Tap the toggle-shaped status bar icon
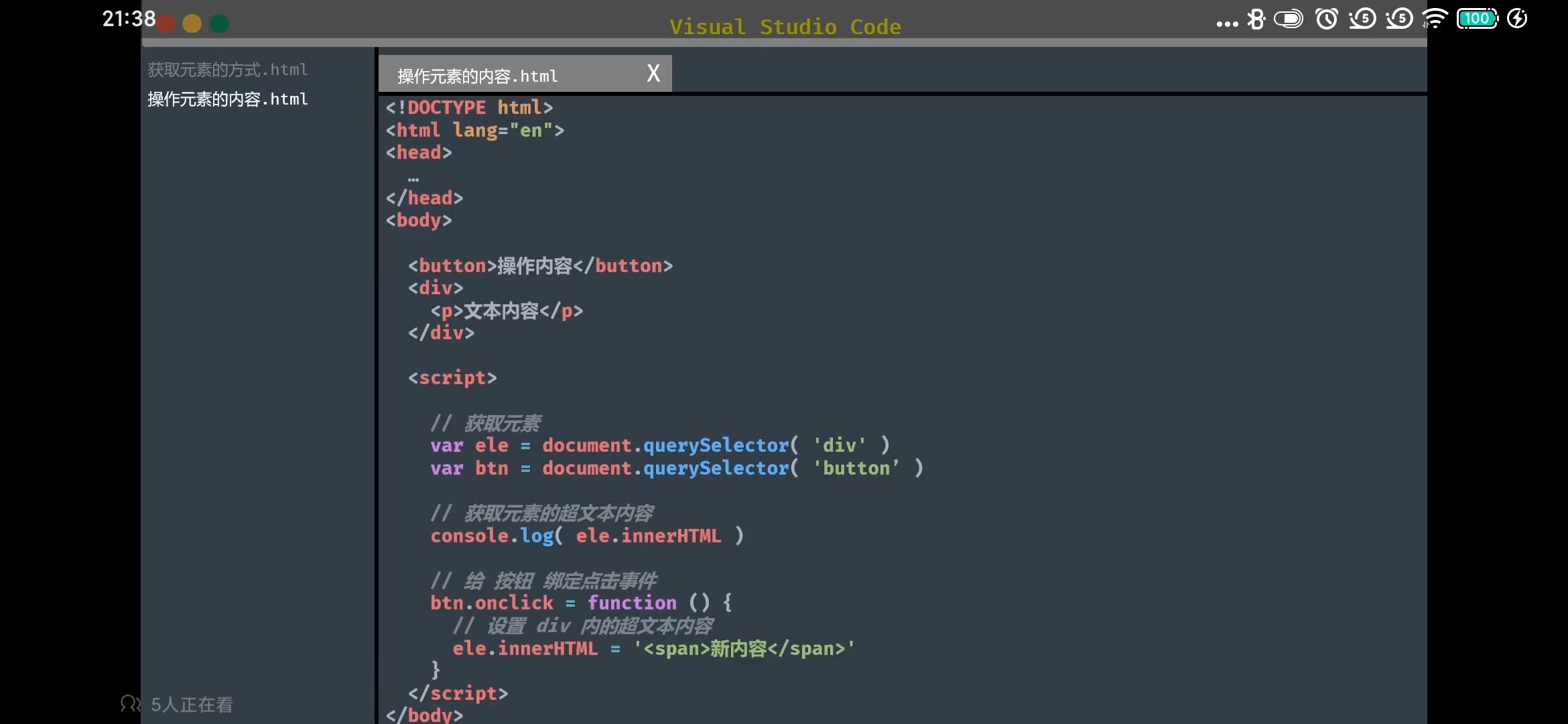Screen dimensions: 1568x724 [1289, 19]
